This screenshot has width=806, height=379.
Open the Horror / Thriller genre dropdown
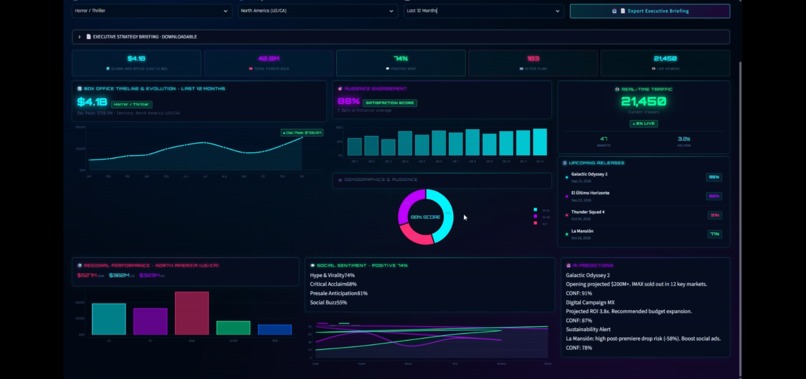coord(152,11)
